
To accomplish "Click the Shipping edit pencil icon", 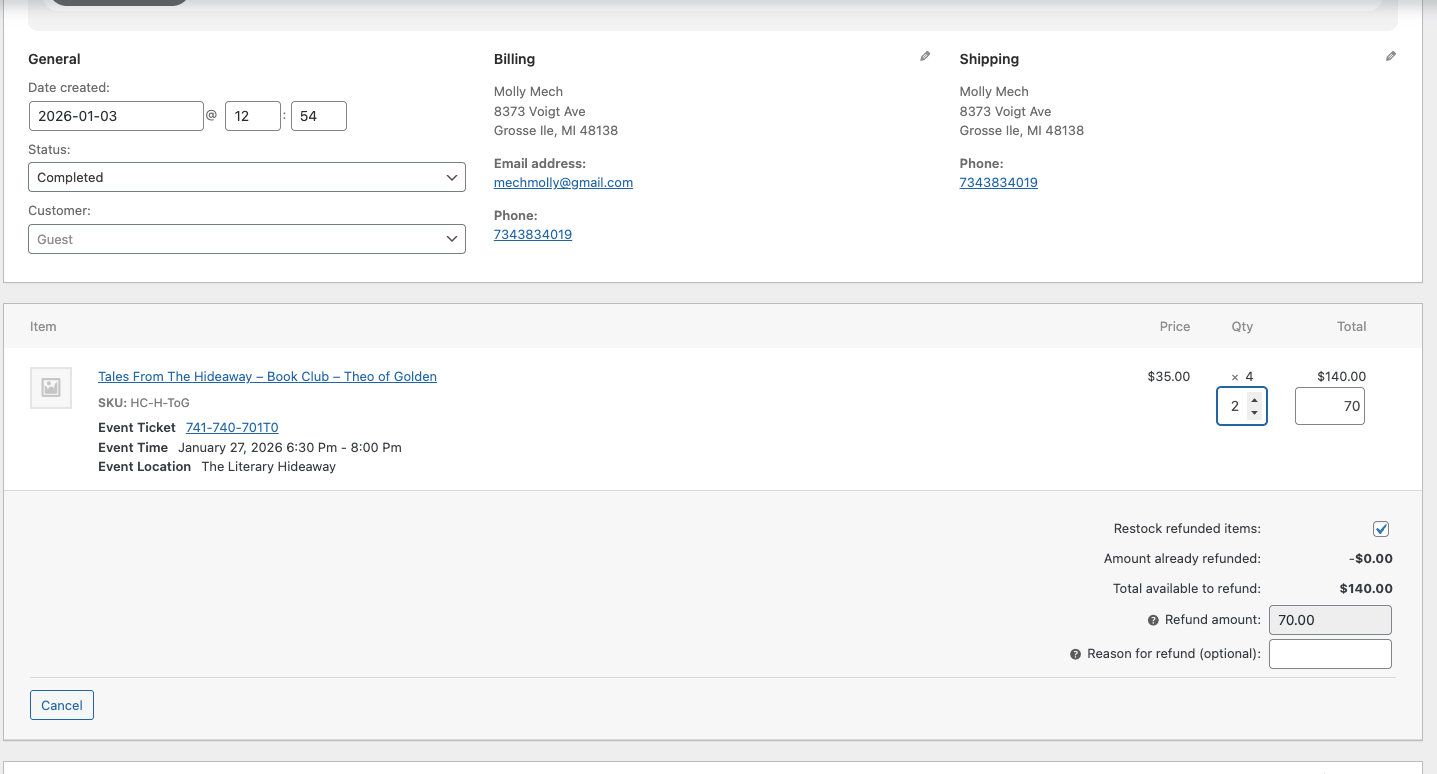I will point(1390,57).
